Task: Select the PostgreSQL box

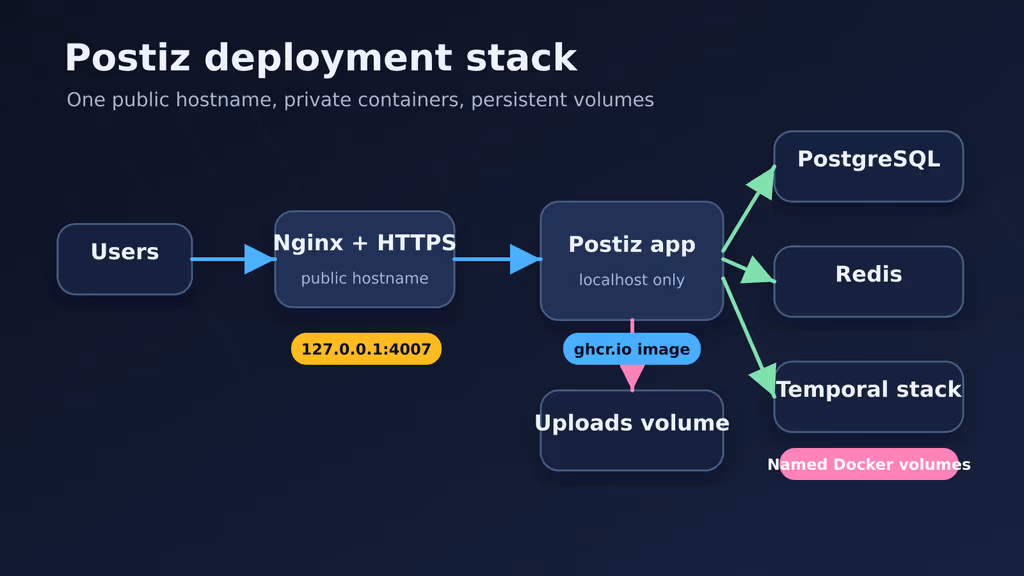Action: click(869, 167)
